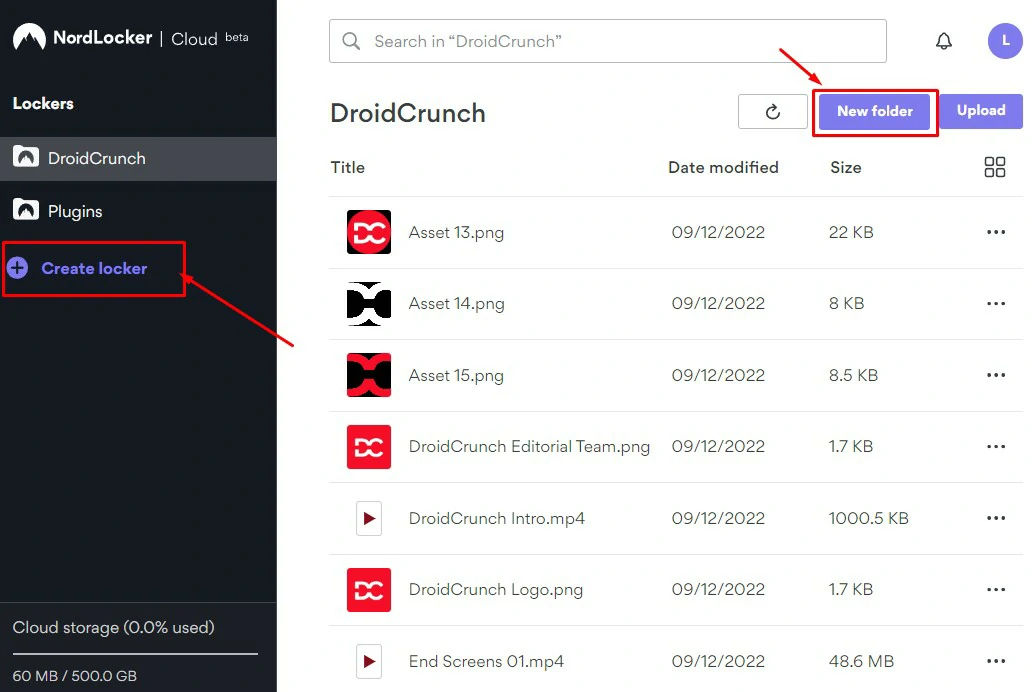Click the Plugins locker icon in sidebar
The width and height of the screenshot is (1036, 692).
pos(26,210)
